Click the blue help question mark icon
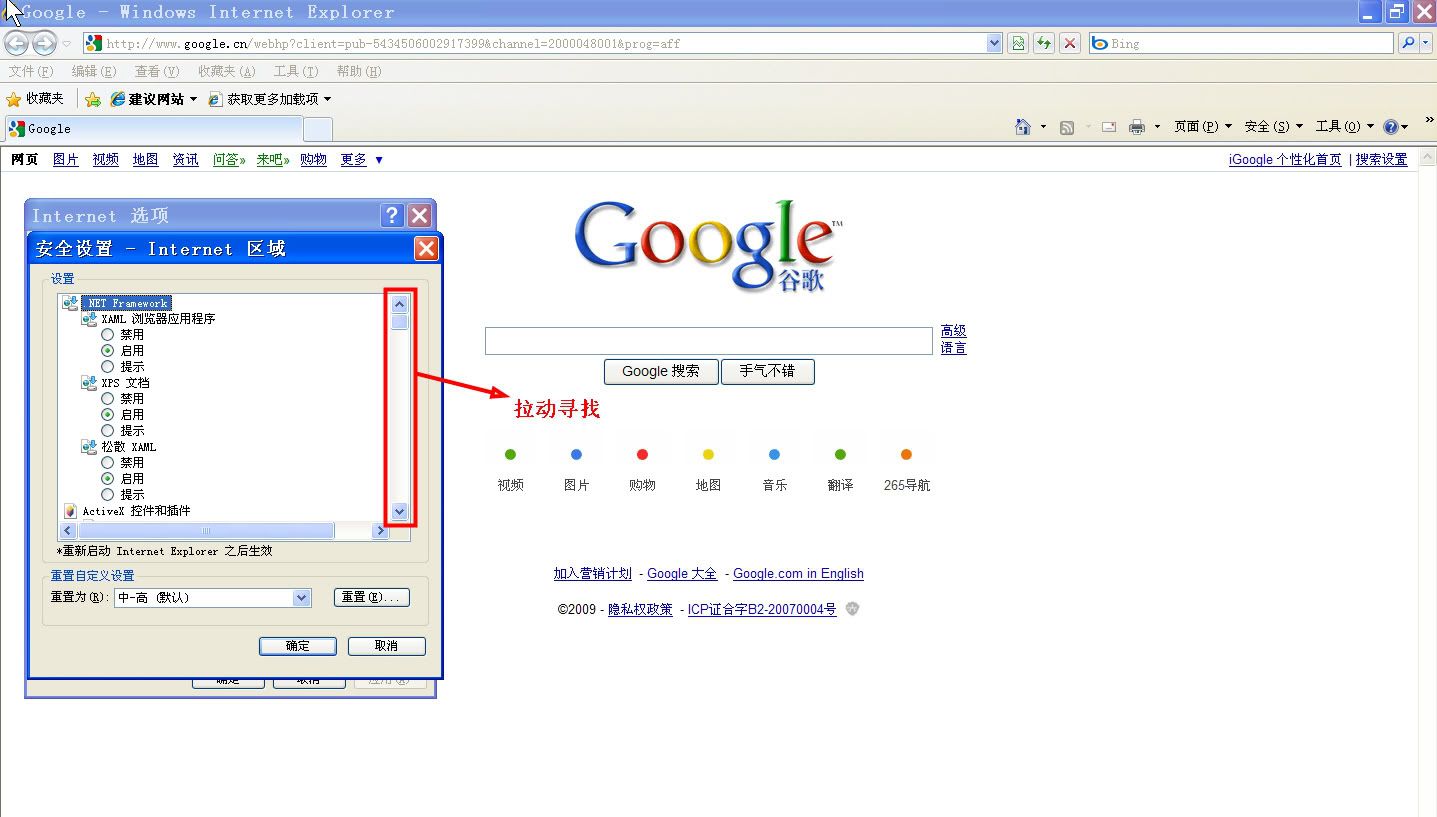Screen dimensions: 1437x817 tap(1390, 127)
